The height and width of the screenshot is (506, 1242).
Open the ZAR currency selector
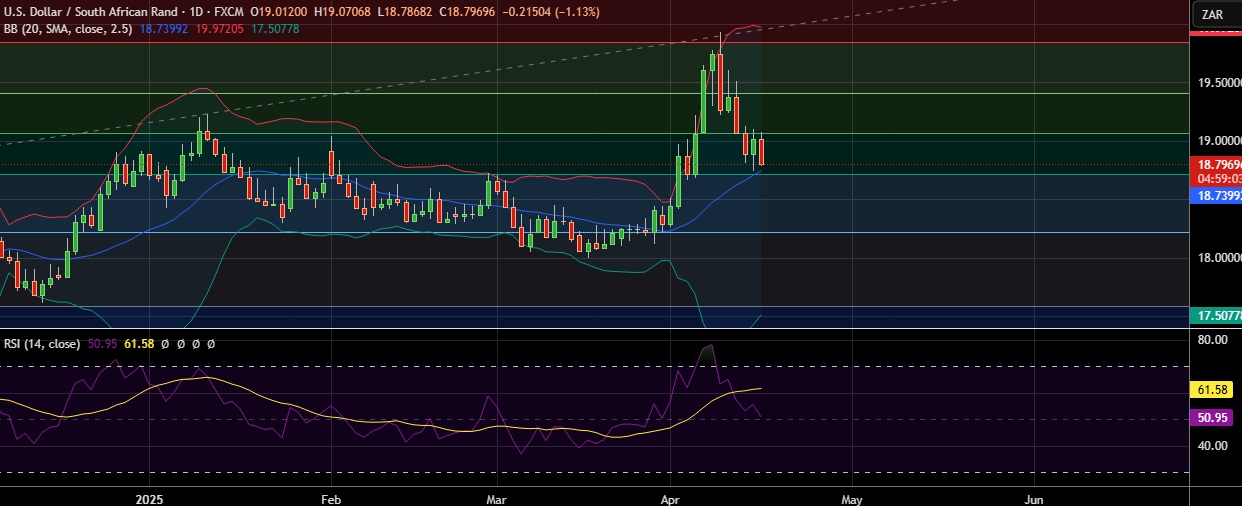[1216, 14]
